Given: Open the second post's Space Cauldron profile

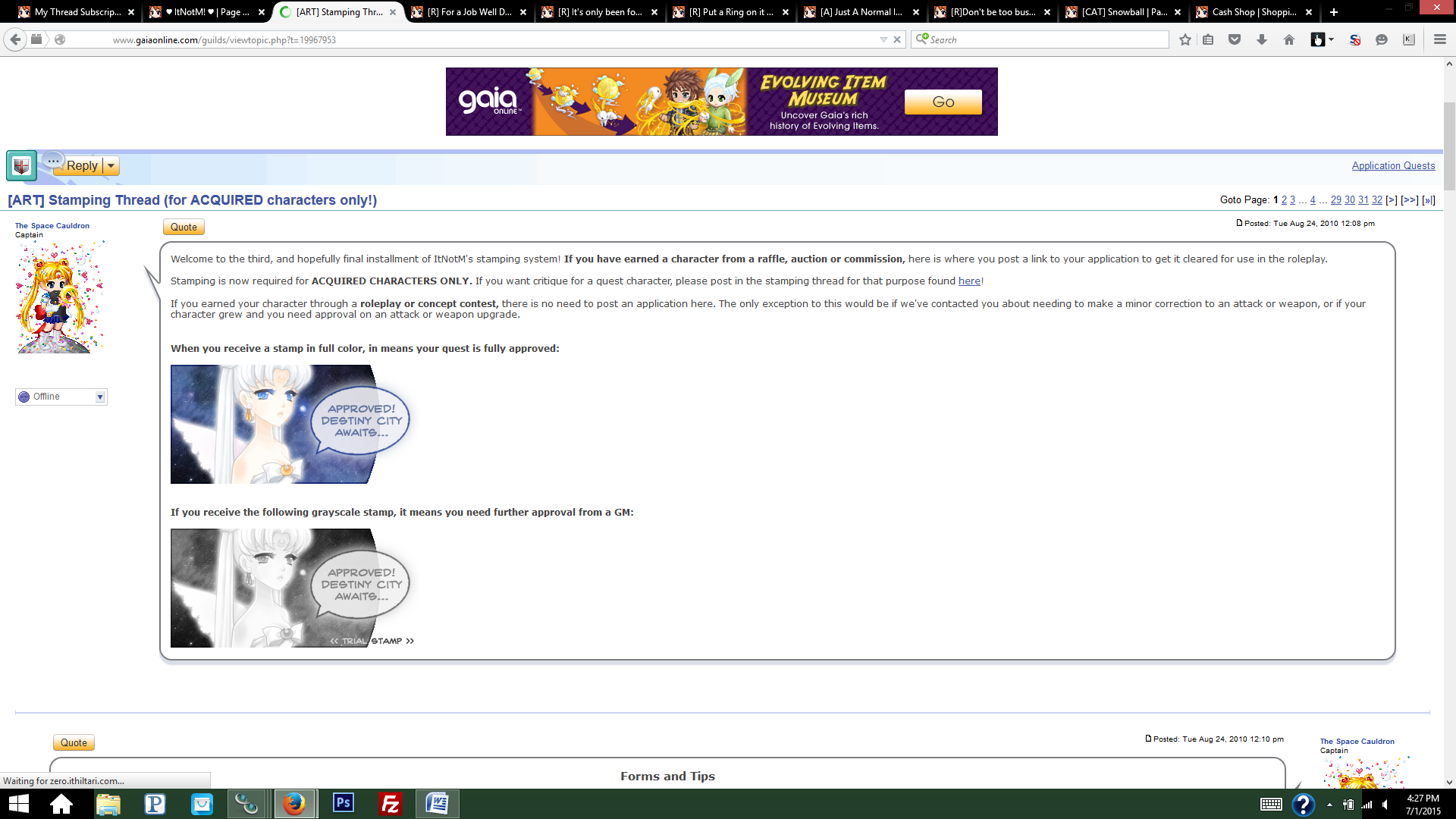Looking at the screenshot, I should 1357,742.
